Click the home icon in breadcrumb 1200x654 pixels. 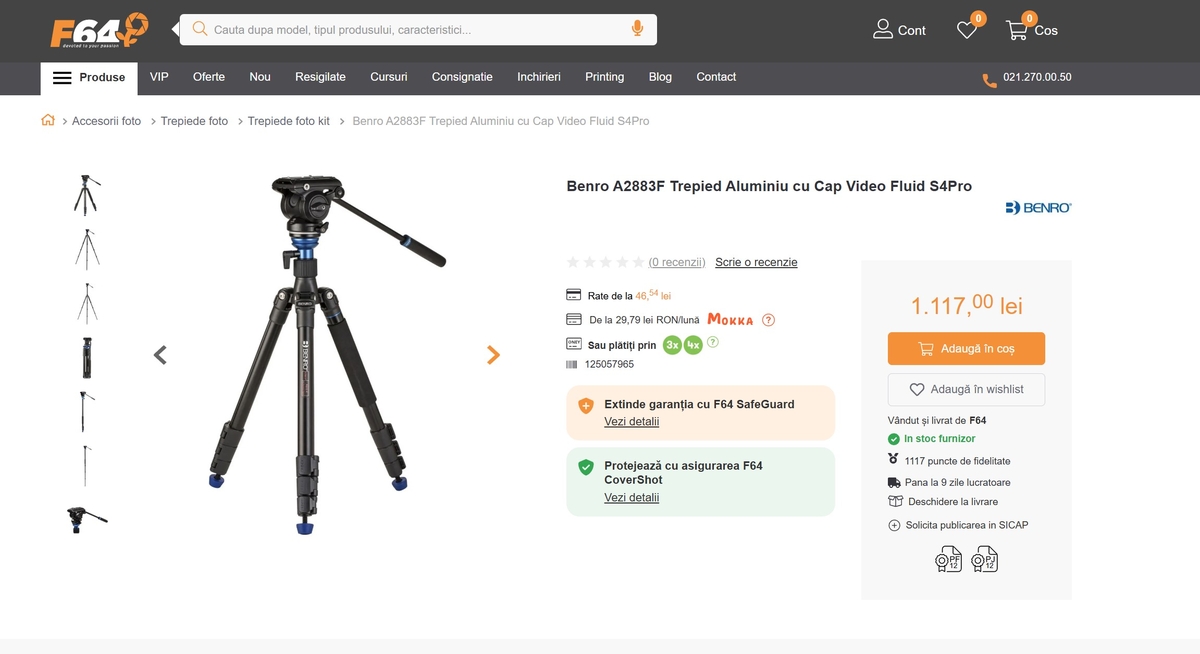click(48, 121)
